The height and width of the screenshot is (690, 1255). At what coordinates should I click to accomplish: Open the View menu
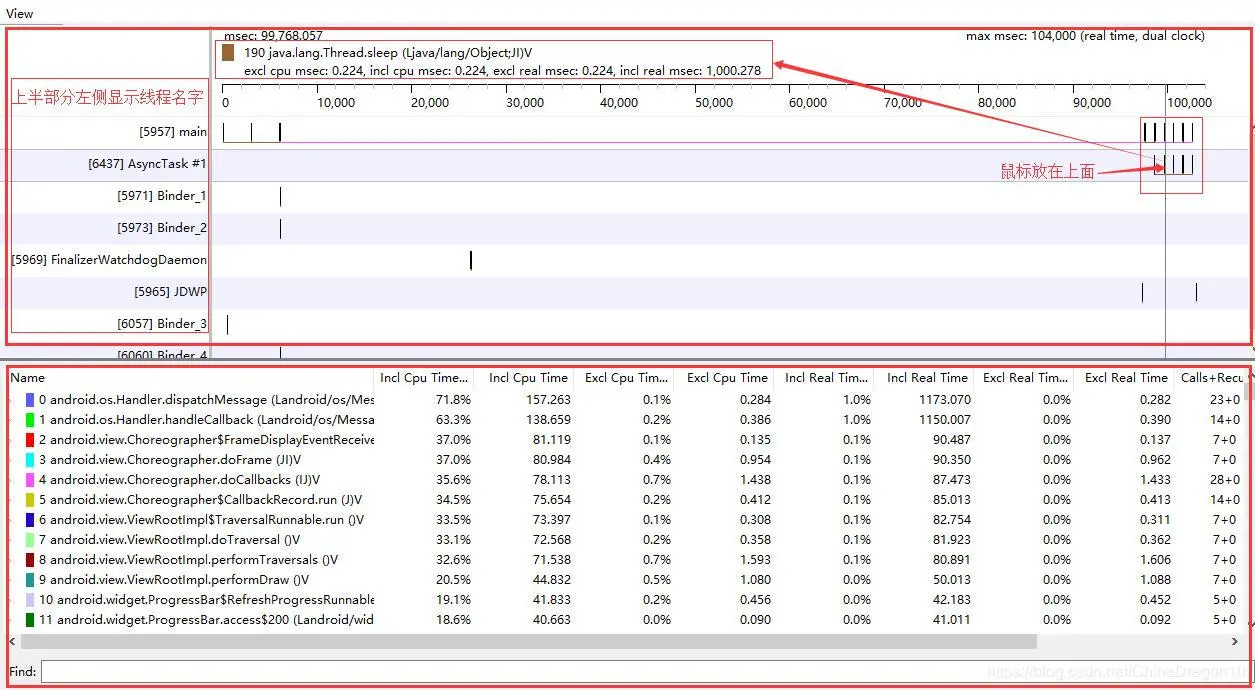[19, 13]
